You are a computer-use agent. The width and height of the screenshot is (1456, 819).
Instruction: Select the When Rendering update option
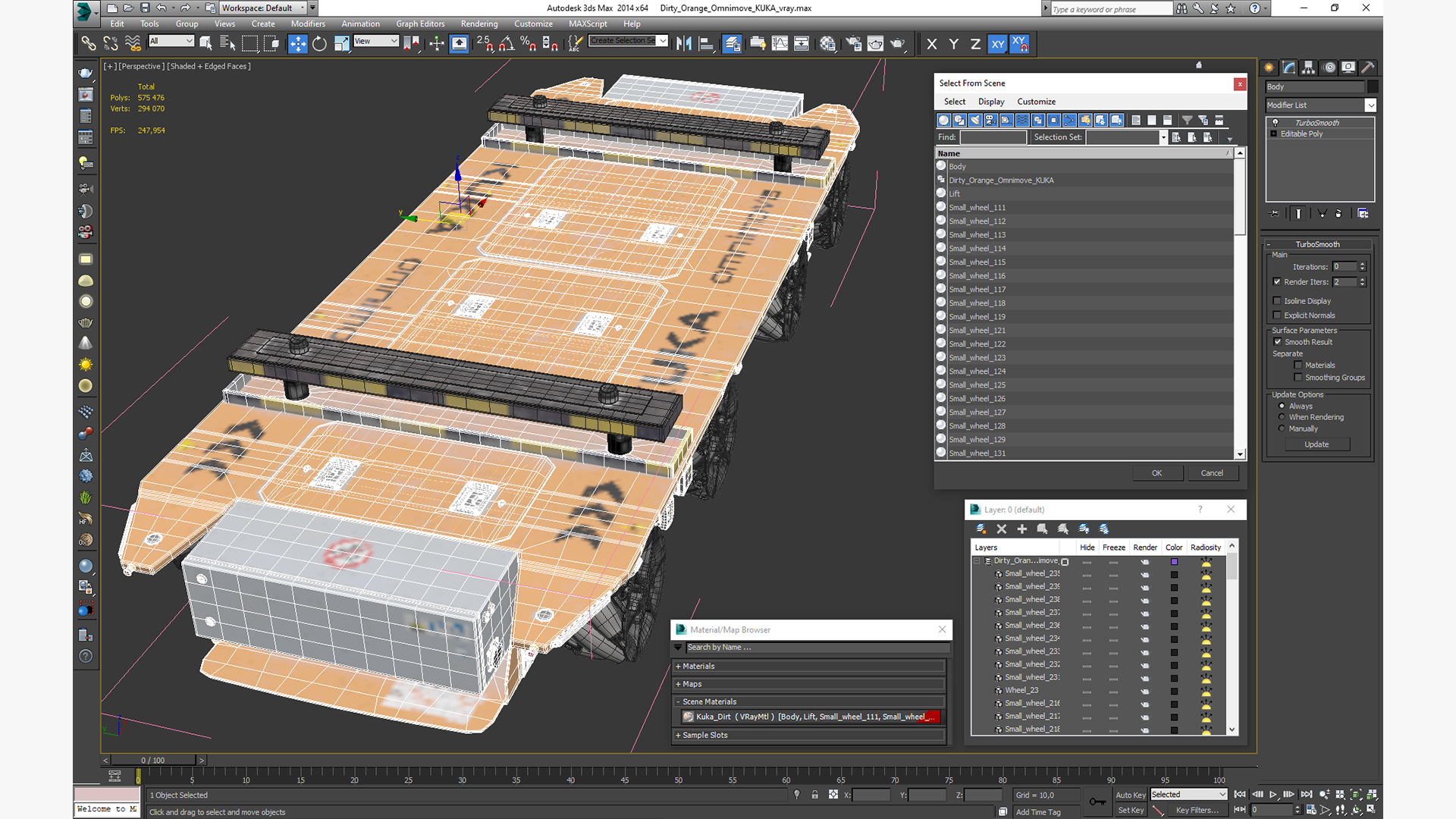[x=1282, y=417]
